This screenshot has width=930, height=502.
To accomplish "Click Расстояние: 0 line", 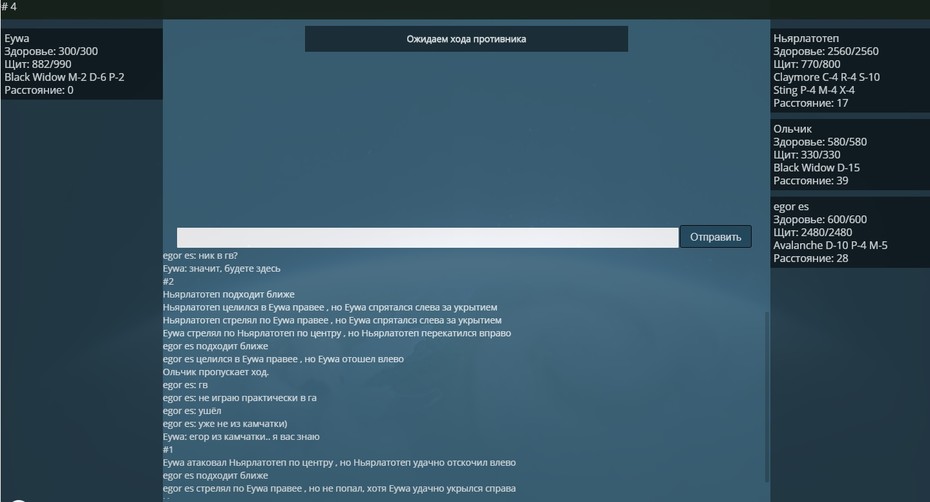I will pyautogui.click(x=39, y=90).
